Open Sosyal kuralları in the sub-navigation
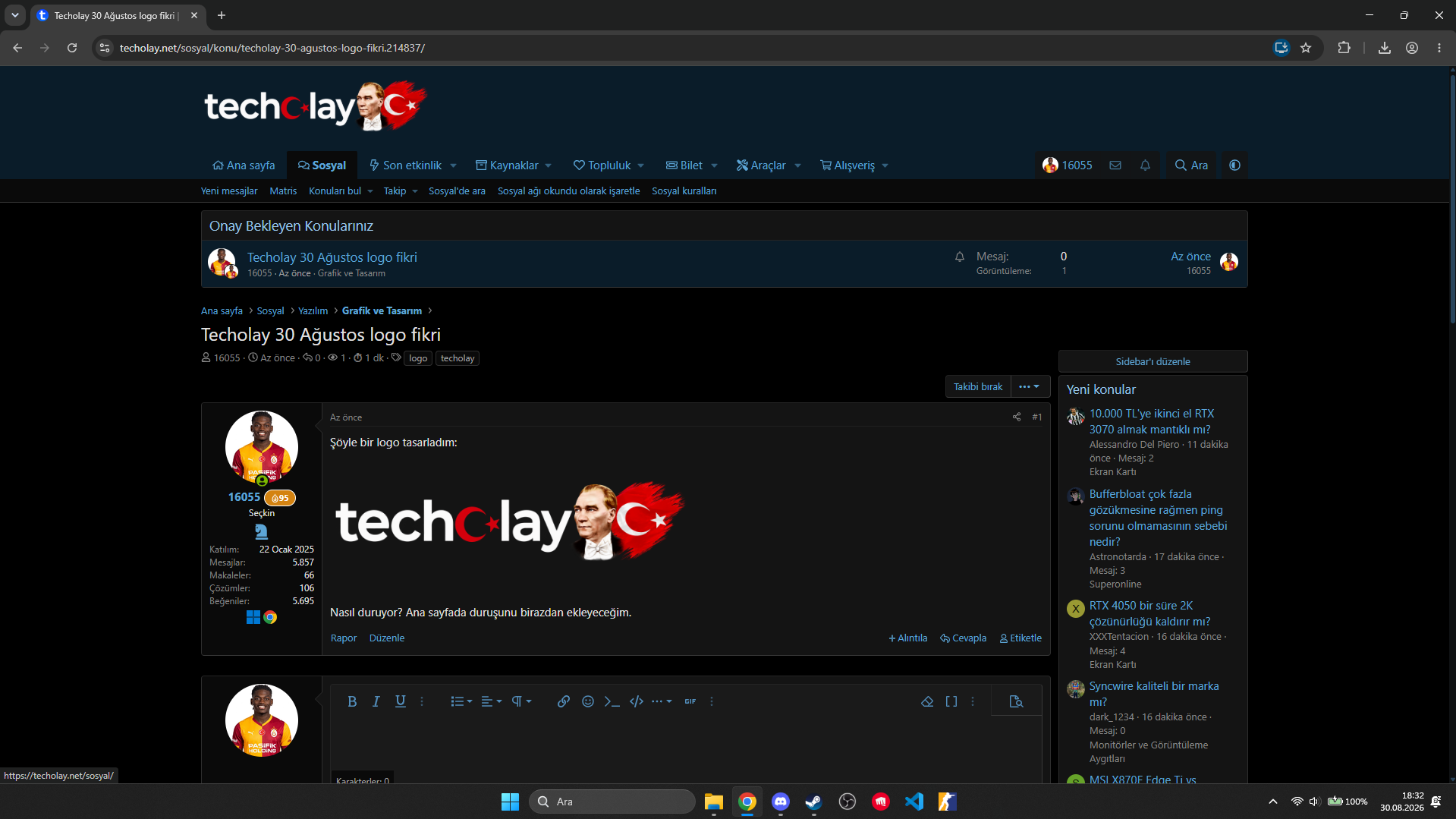The height and width of the screenshot is (819, 1456). [x=684, y=191]
